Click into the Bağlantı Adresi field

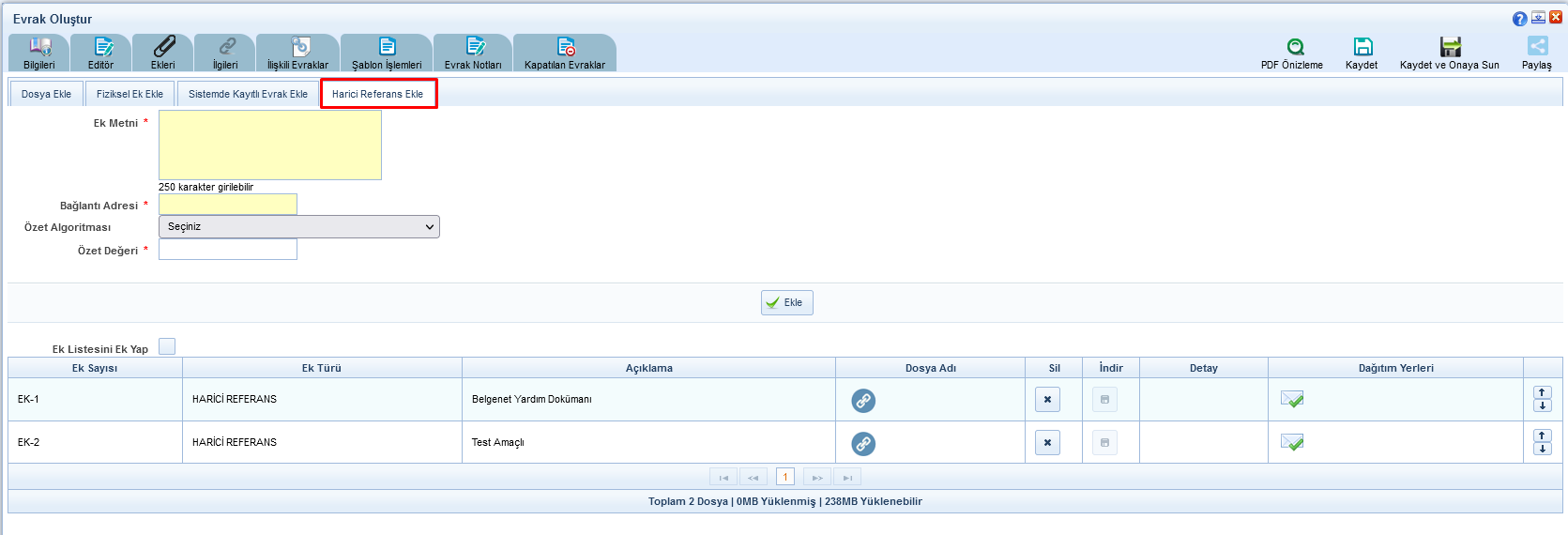228,205
